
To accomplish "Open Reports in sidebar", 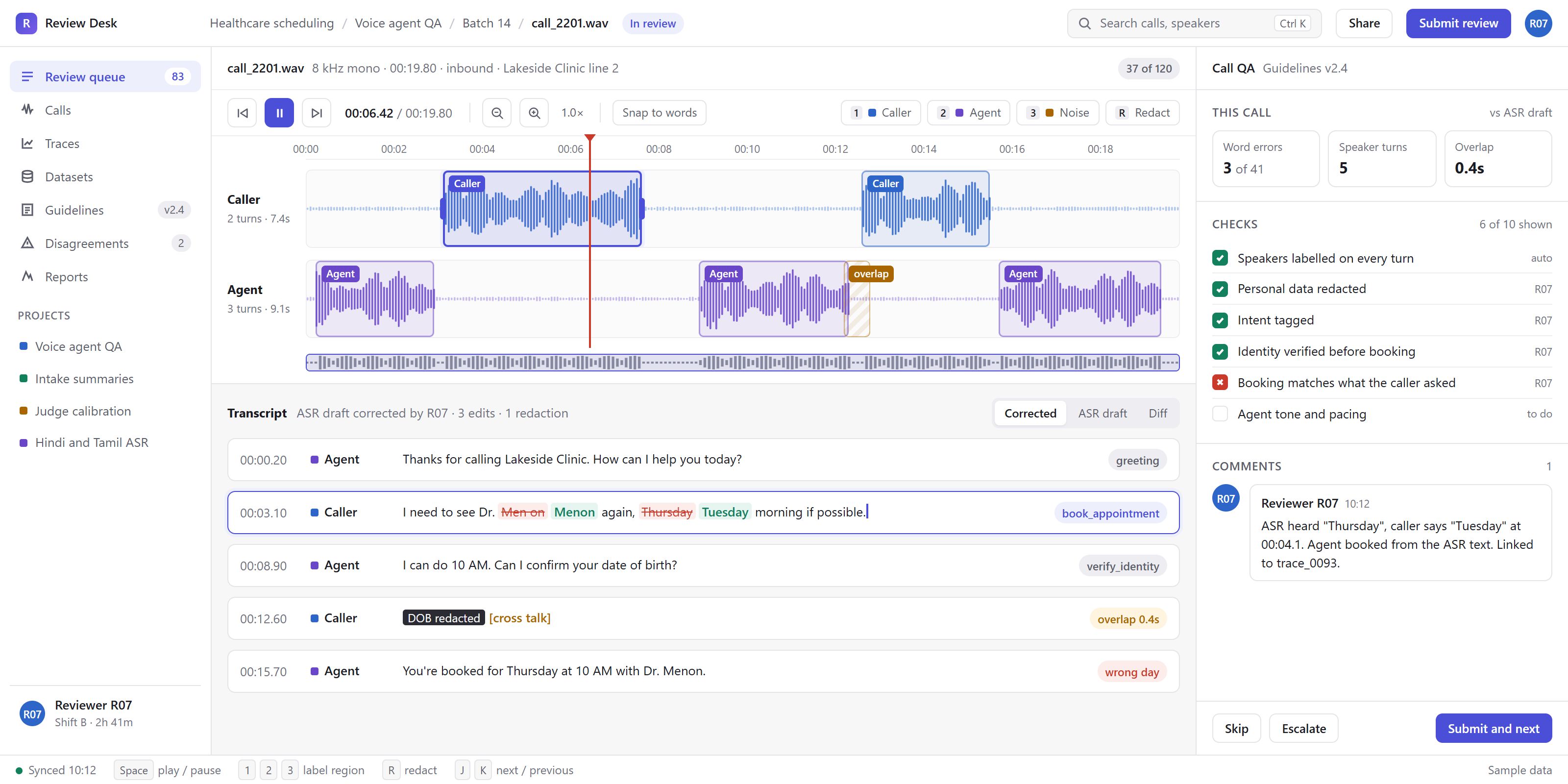I will pyautogui.click(x=105, y=277).
